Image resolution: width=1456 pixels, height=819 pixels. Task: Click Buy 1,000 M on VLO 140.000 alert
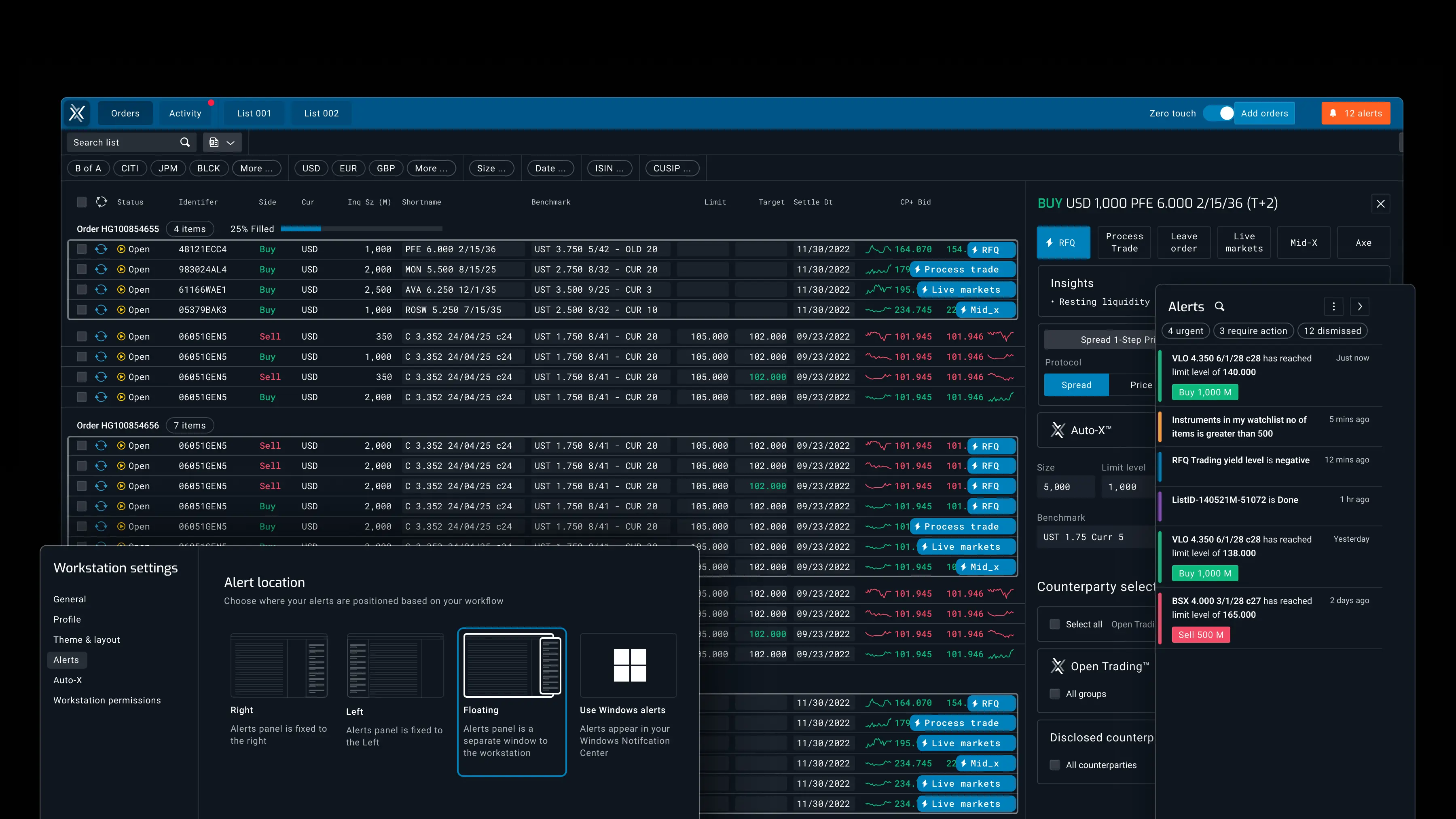pos(1205,392)
